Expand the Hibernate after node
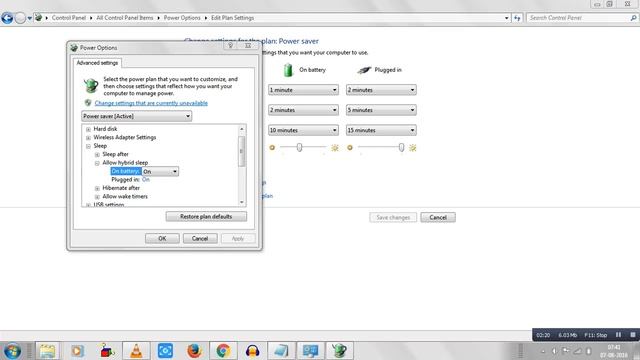Screen dimensions: 640x360 pyautogui.click(x=97, y=189)
